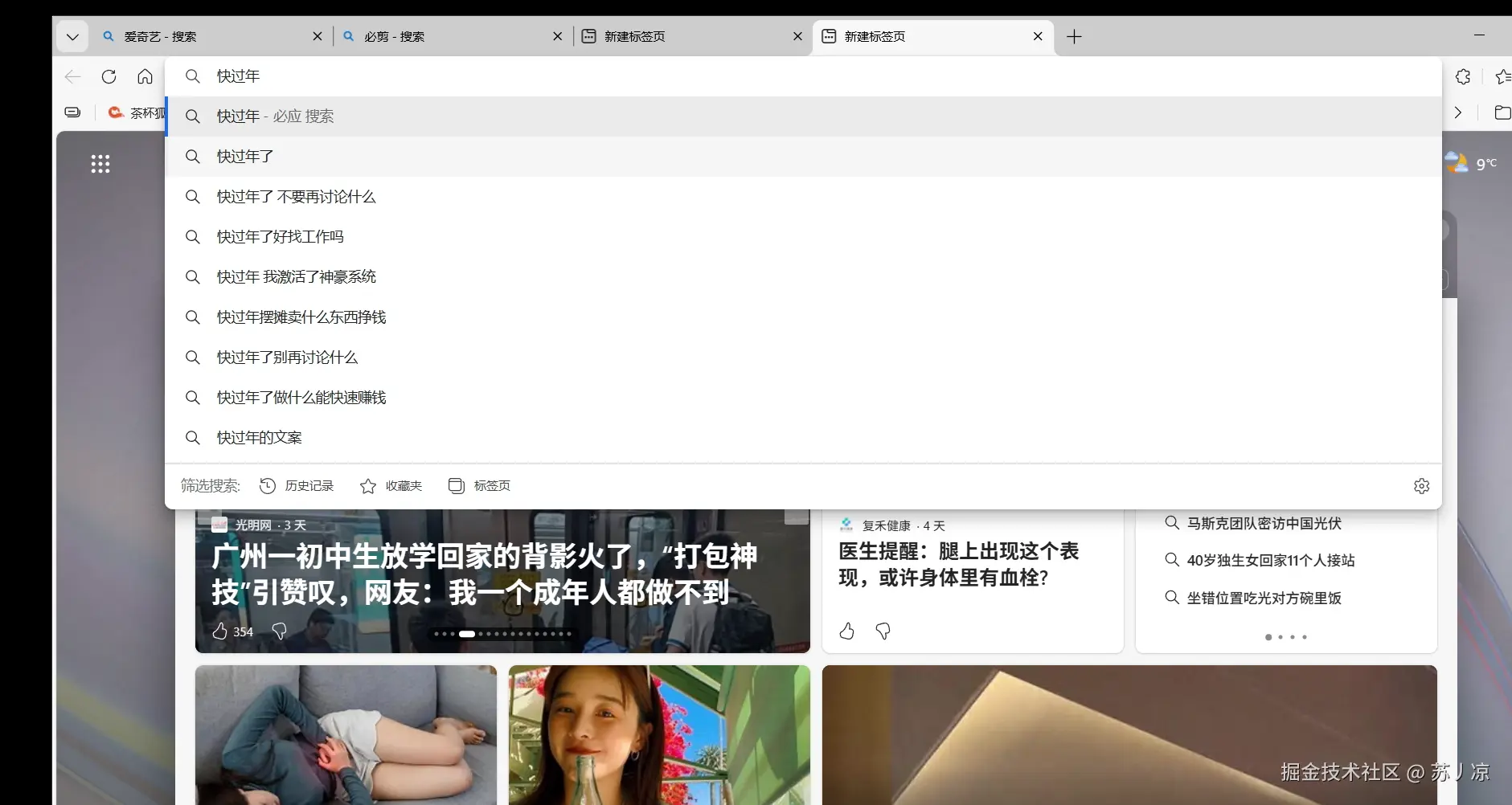Image resolution: width=1512 pixels, height=805 pixels.
Task: Like the 复禾健康 article
Action: pyautogui.click(x=846, y=631)
